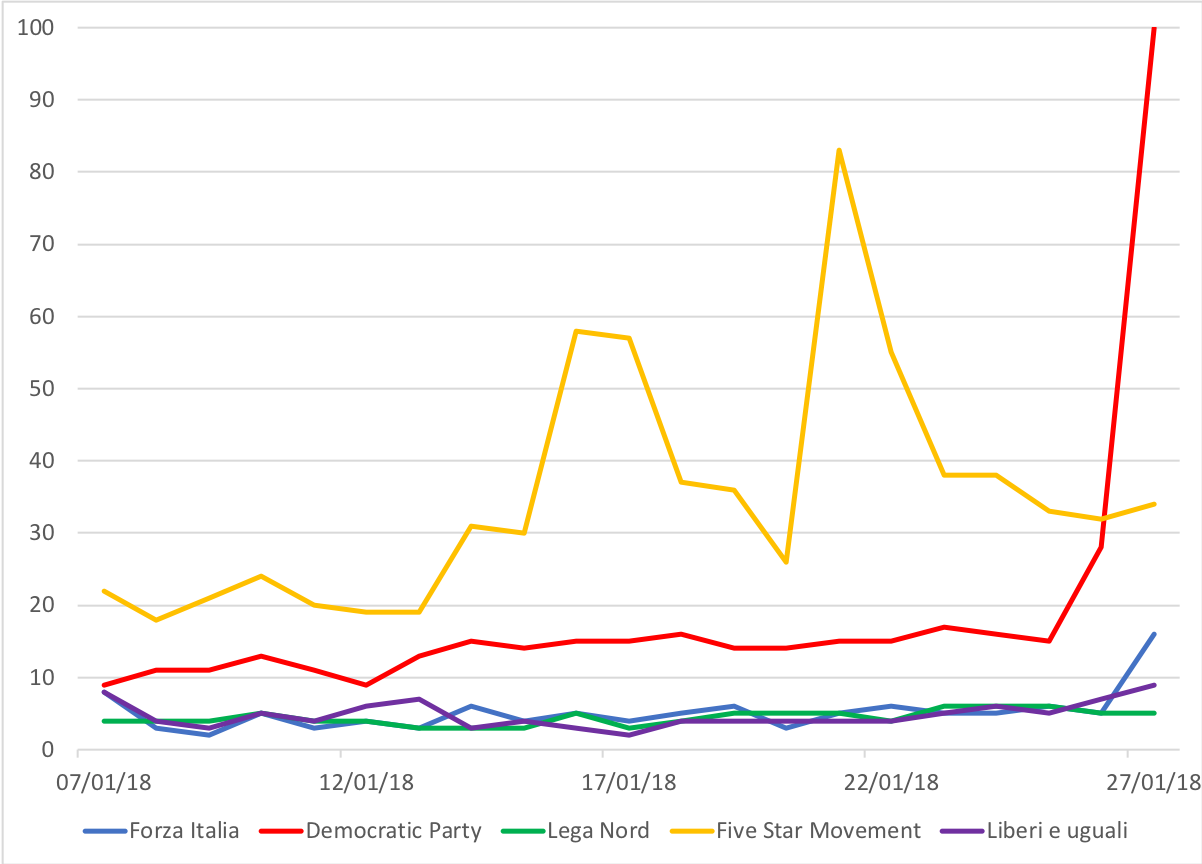Click the blue Forza Italia legend line swatch

[104, 831]
